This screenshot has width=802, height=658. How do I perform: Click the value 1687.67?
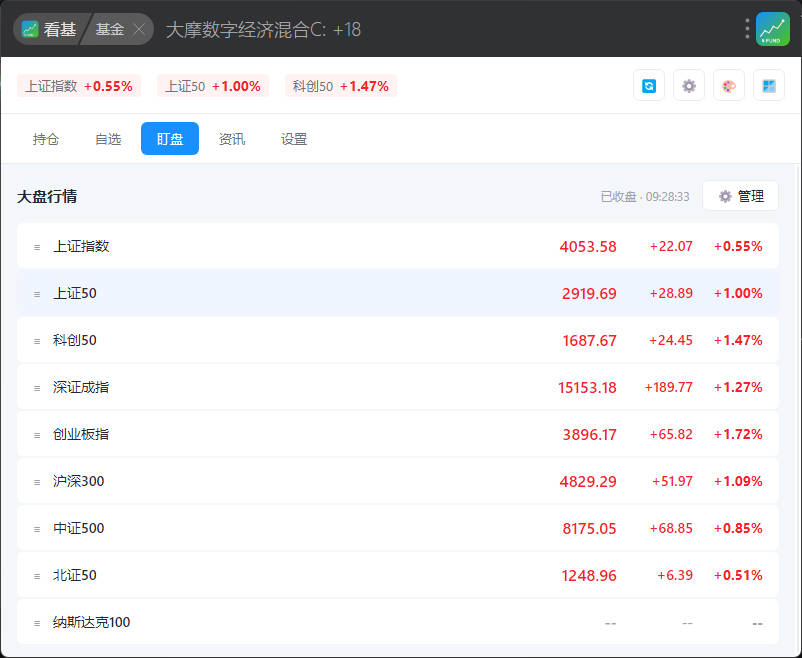click(590, 341)
